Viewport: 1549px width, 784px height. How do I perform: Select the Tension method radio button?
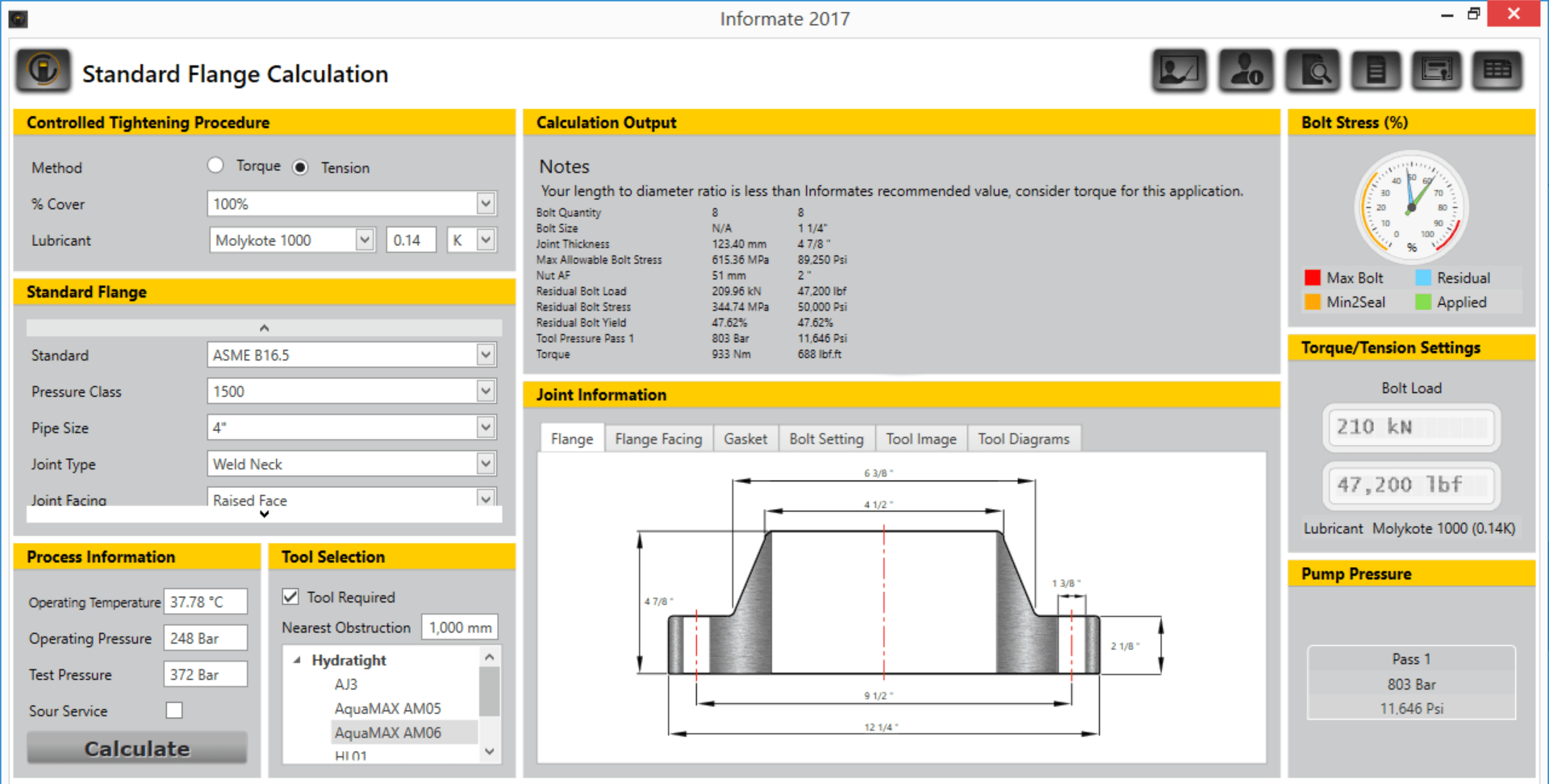[300, 167]
